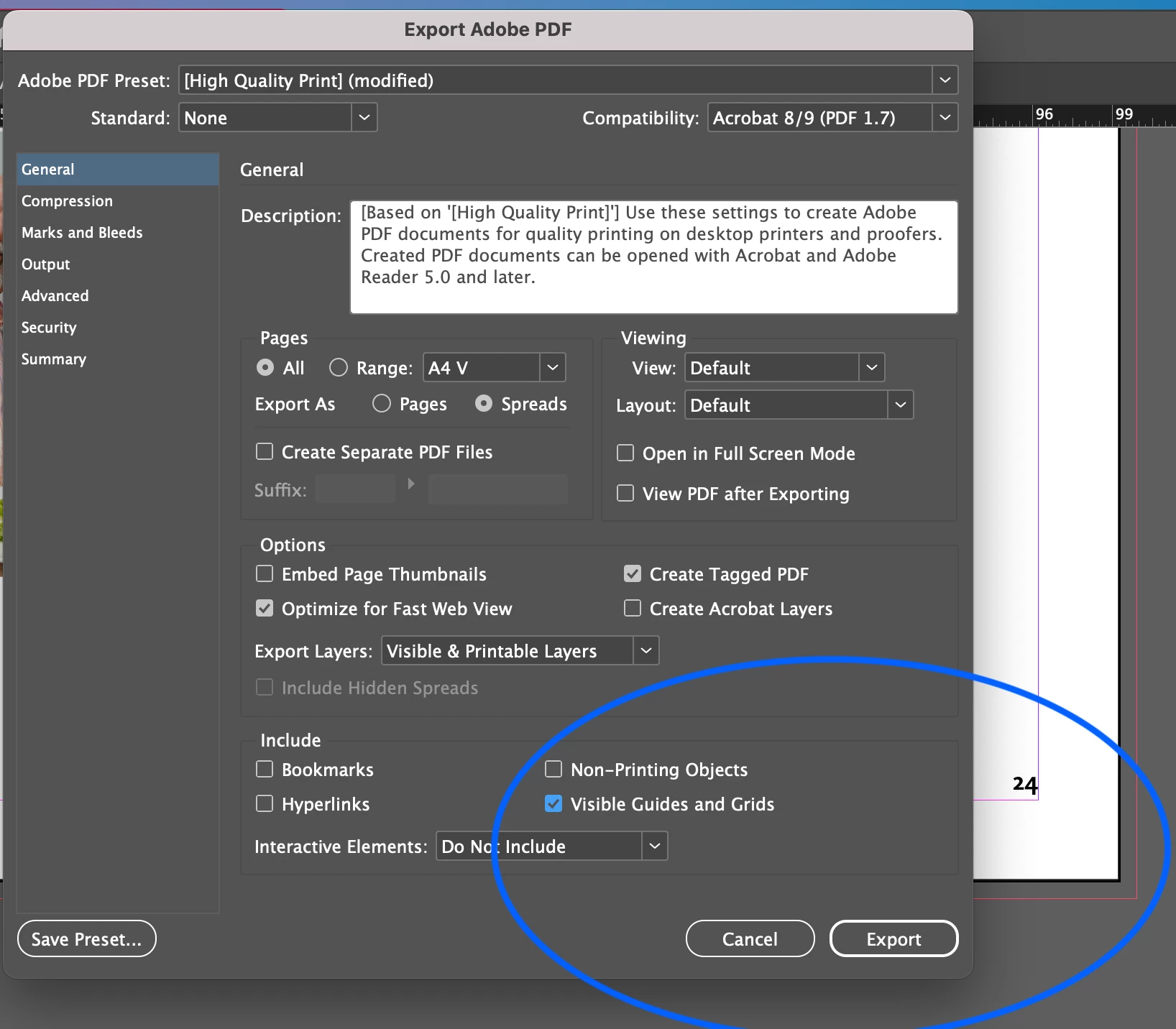Check the Bookmarks include option

[x=265, y=769]
